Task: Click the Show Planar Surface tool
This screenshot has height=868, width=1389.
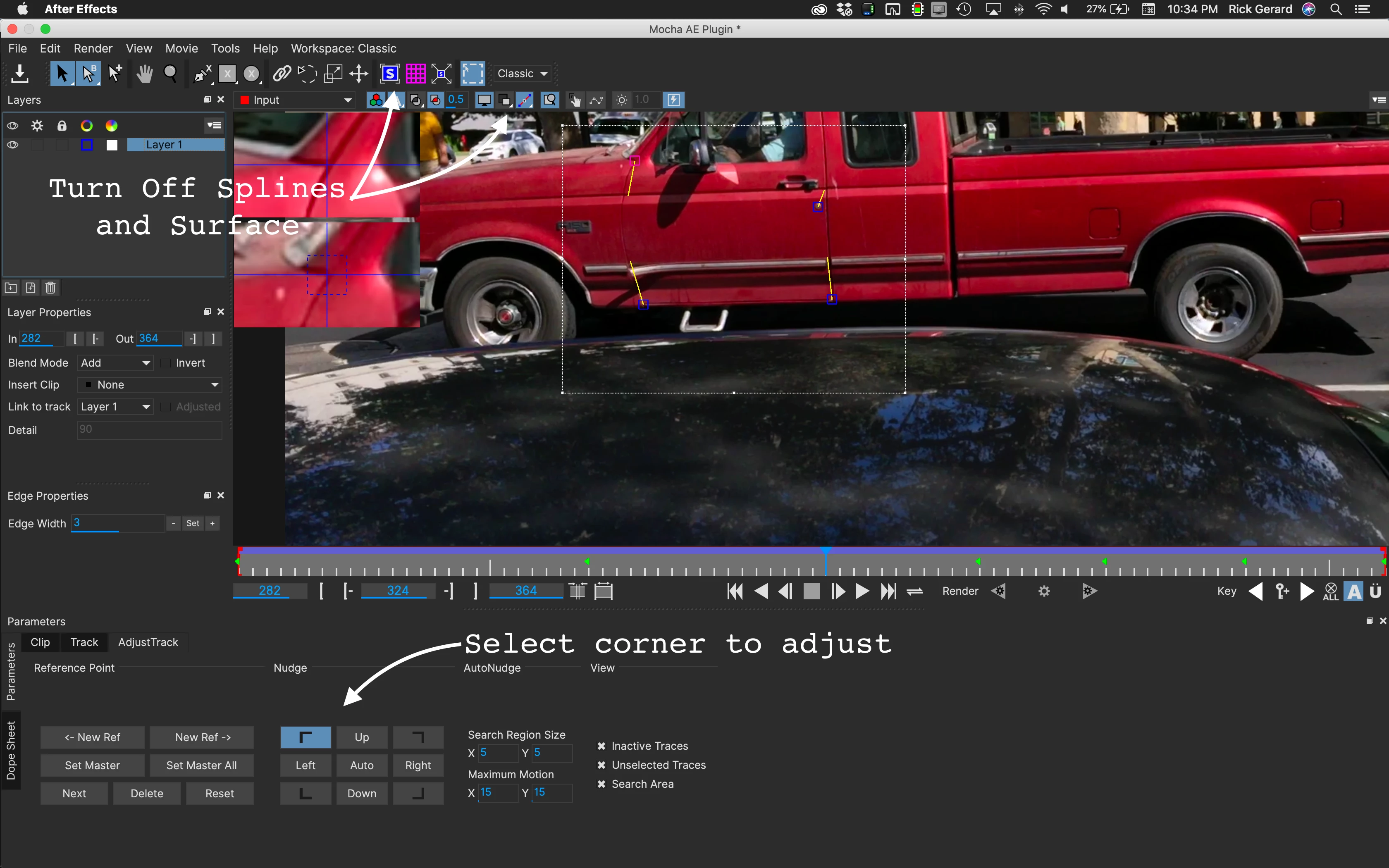Action: [x=390, y=74]
